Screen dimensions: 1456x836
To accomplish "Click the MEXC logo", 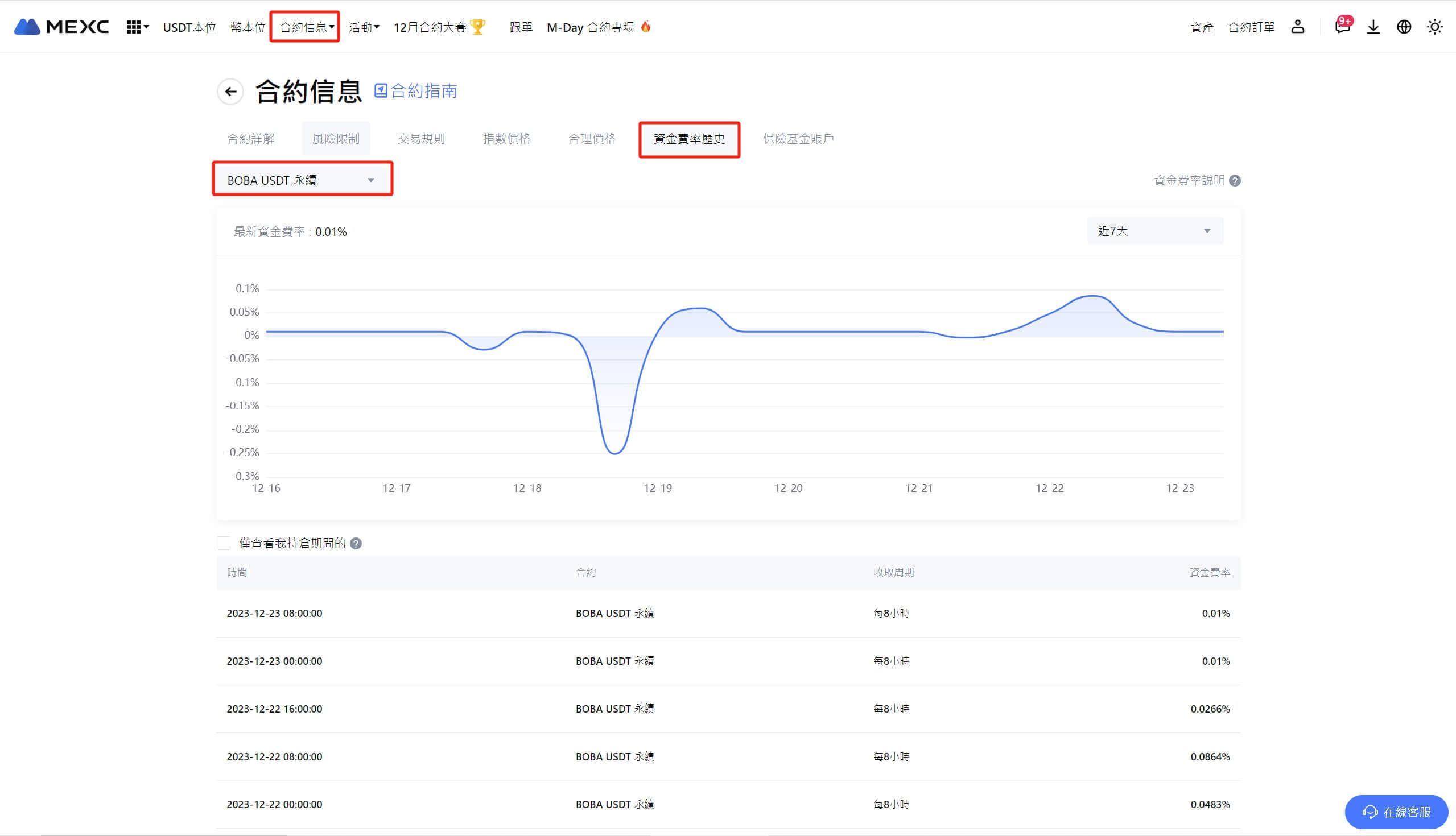I will (x=61, y=27).
